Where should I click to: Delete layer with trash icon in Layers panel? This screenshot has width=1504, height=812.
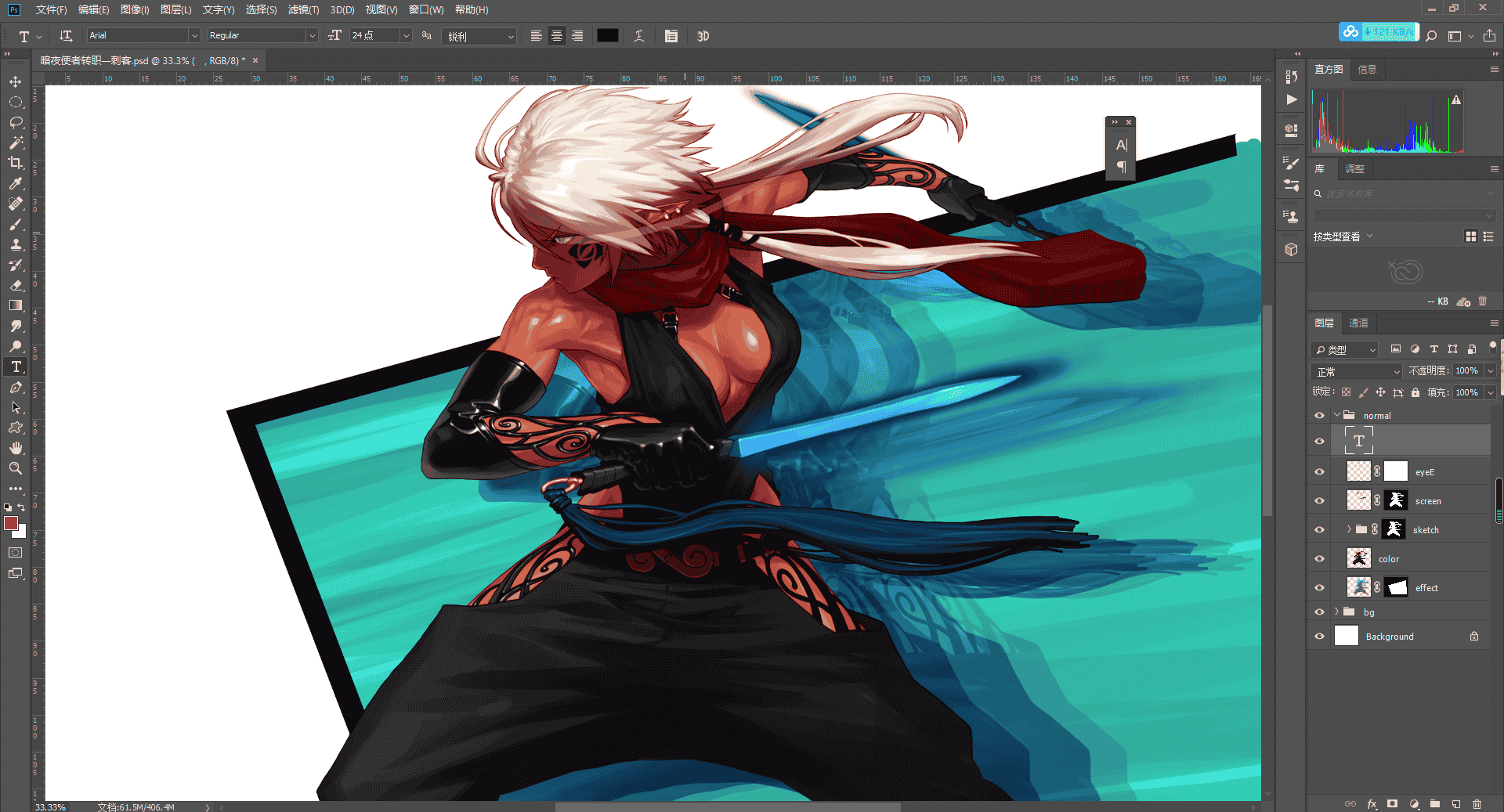pos(1477,804)
